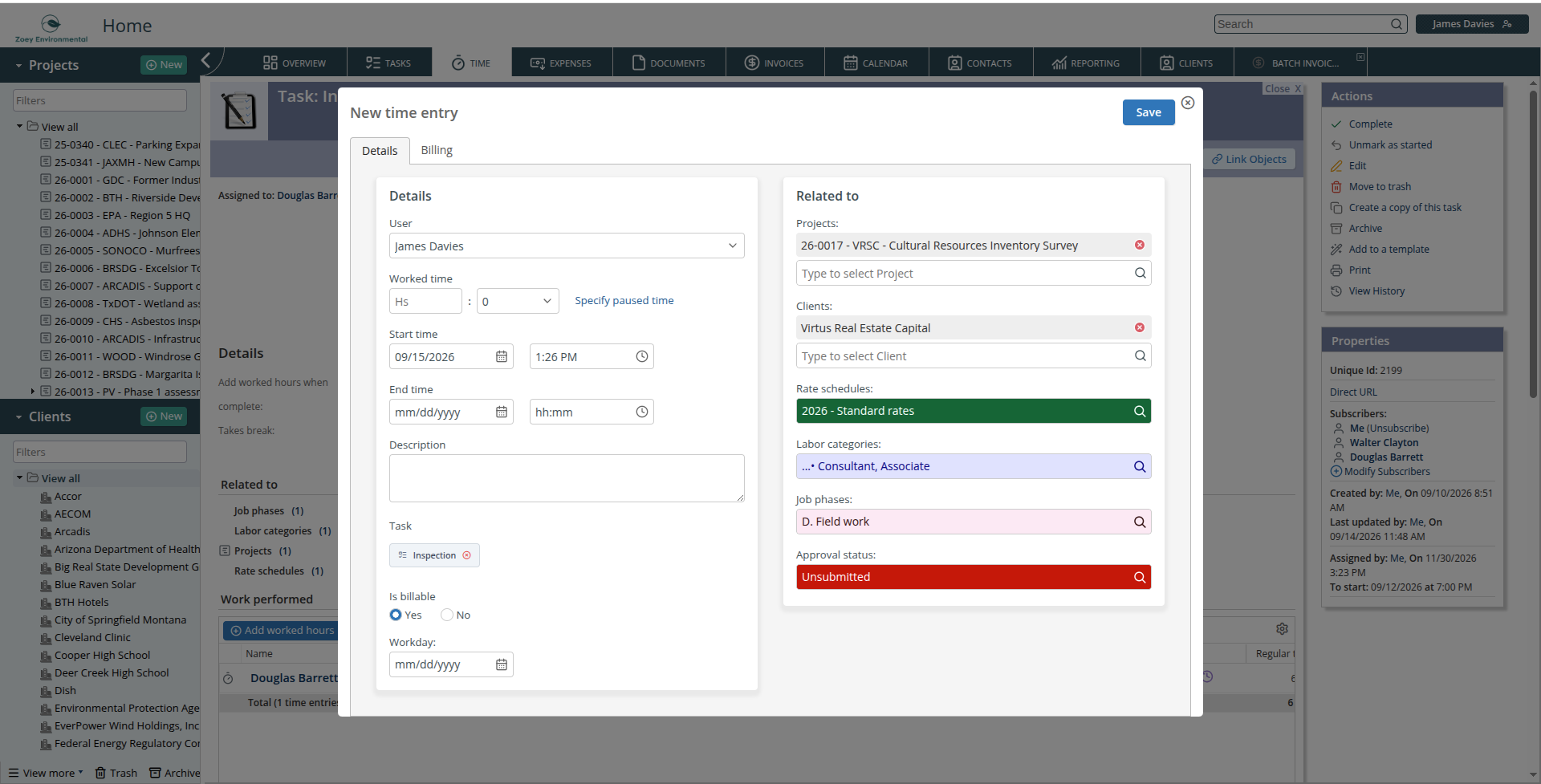
Task: Switch to the Billing tab
Action: [437, 151]
